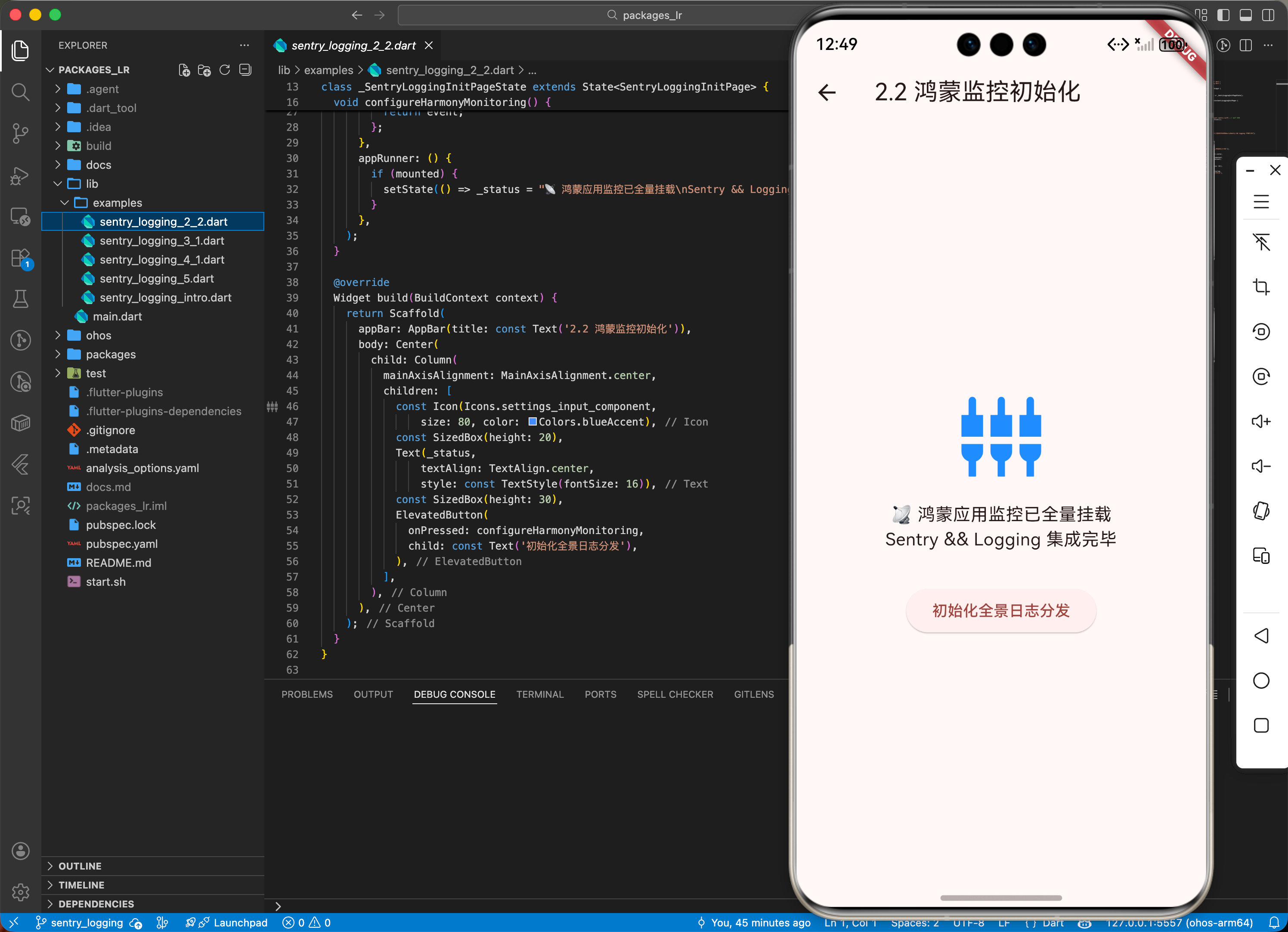The width and height of the screenshot is (1288, 932).
Task: Open the Run and Debug view
Action: (x=20, y=176)
